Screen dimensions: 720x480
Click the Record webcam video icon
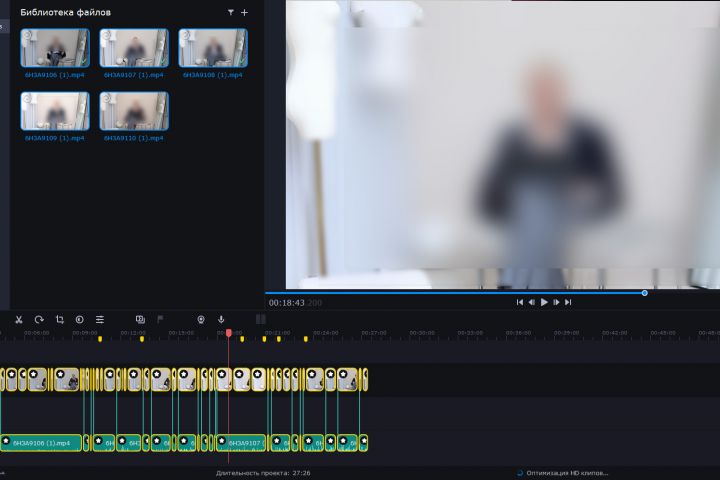[x=201, y=320]
